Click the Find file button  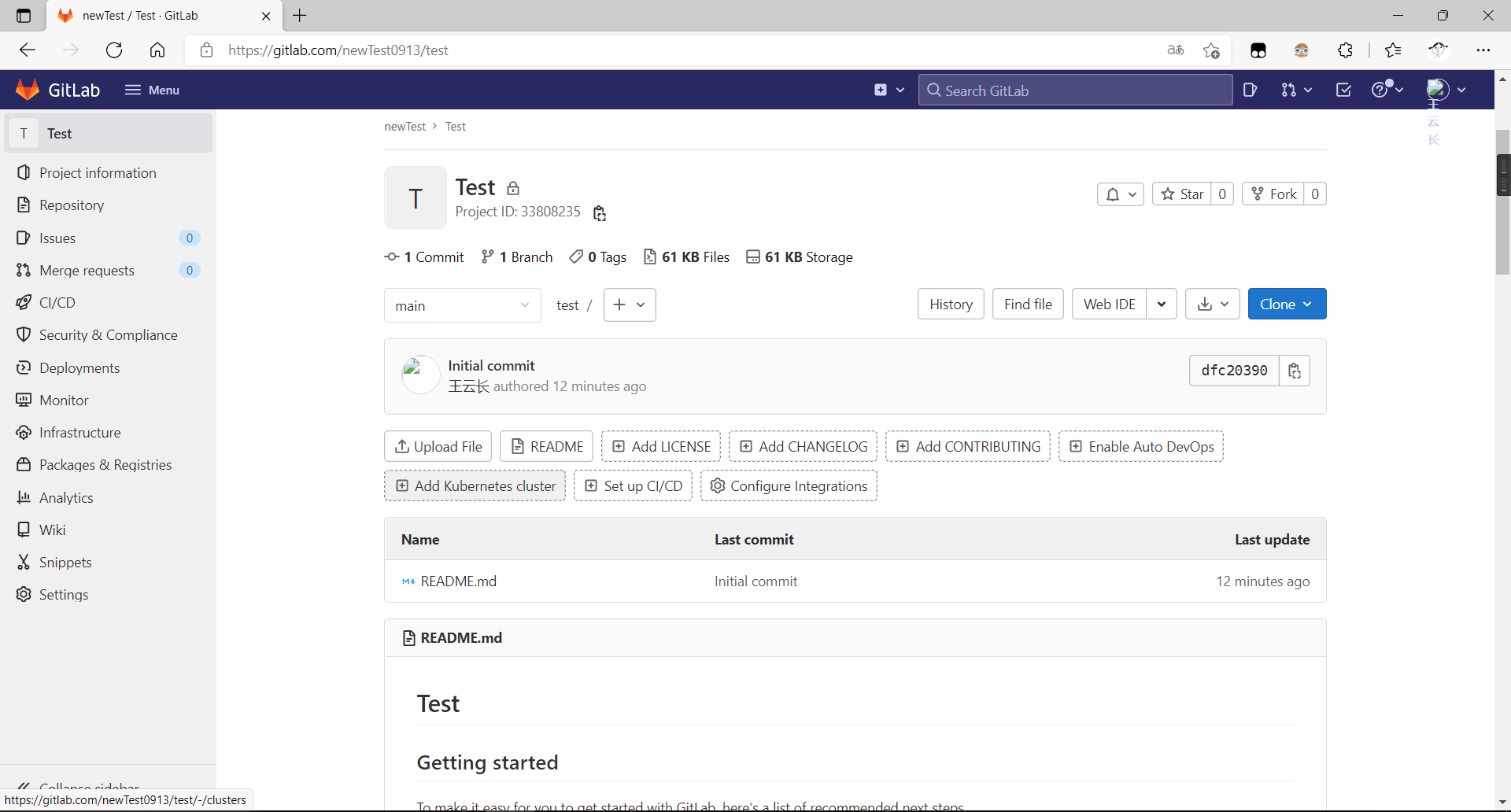(x=1028, y=304)
